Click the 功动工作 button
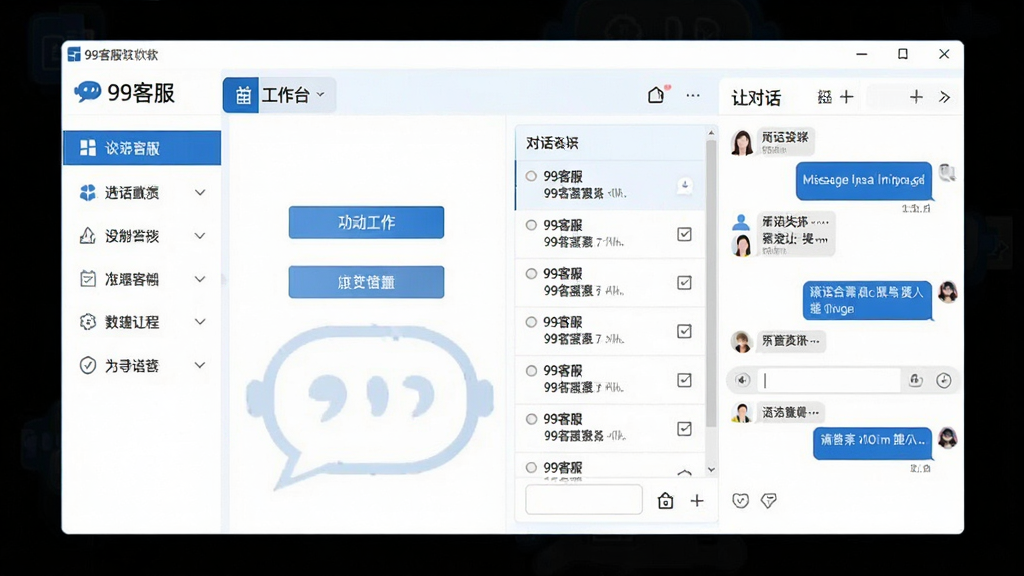 point(366,222)
